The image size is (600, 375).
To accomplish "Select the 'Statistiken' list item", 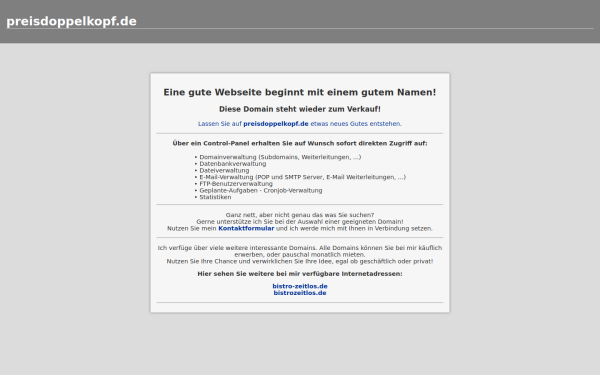I will tap(215, 197).
